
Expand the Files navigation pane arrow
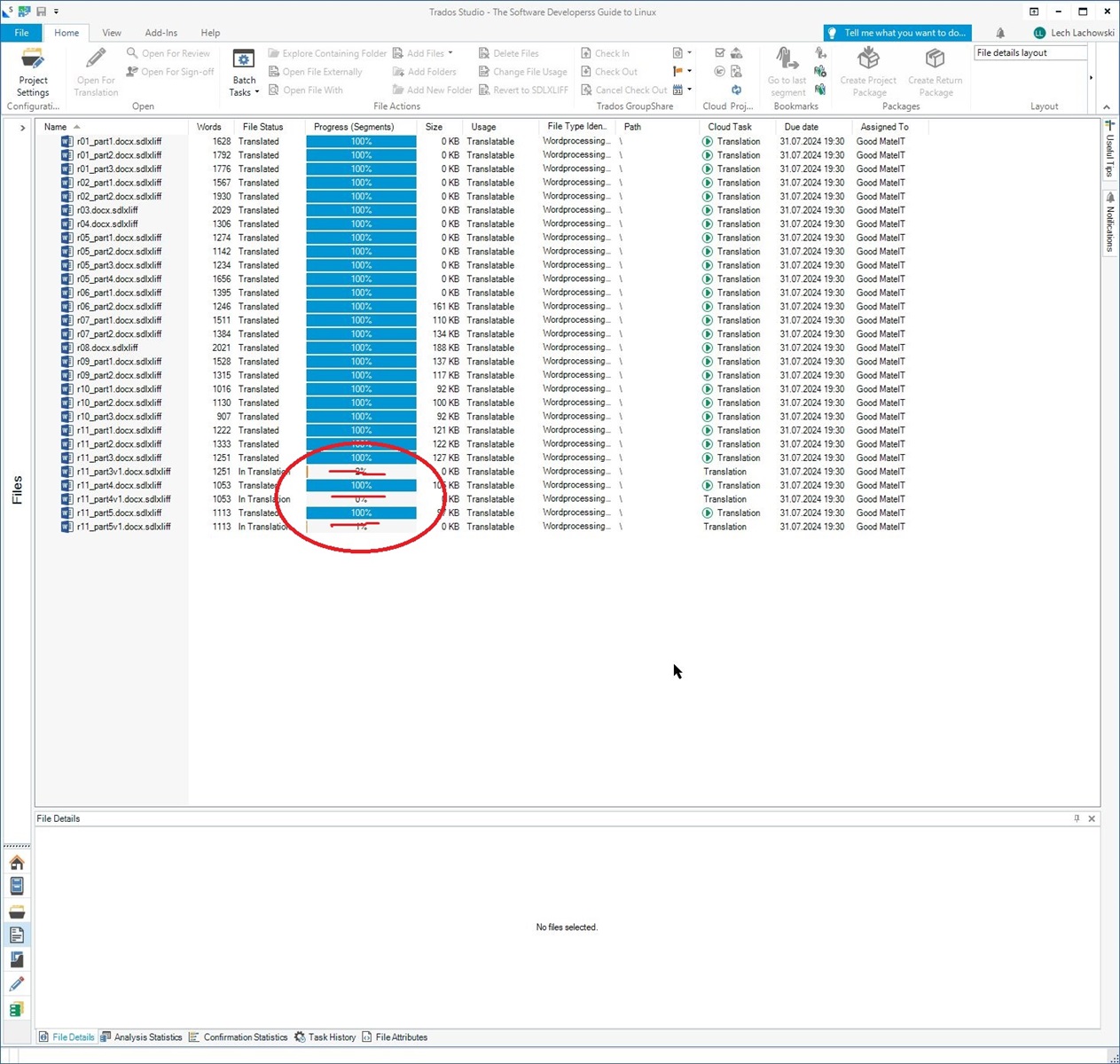[x=21, y=127]
